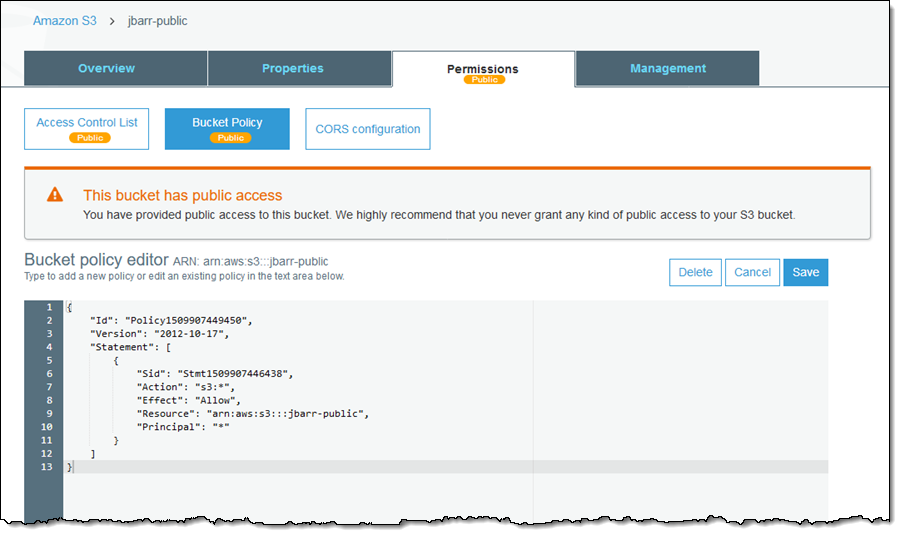This screenshot has height=535, width=900.
Task: Open CORS configuration section
Action: (x=367, y=129)
